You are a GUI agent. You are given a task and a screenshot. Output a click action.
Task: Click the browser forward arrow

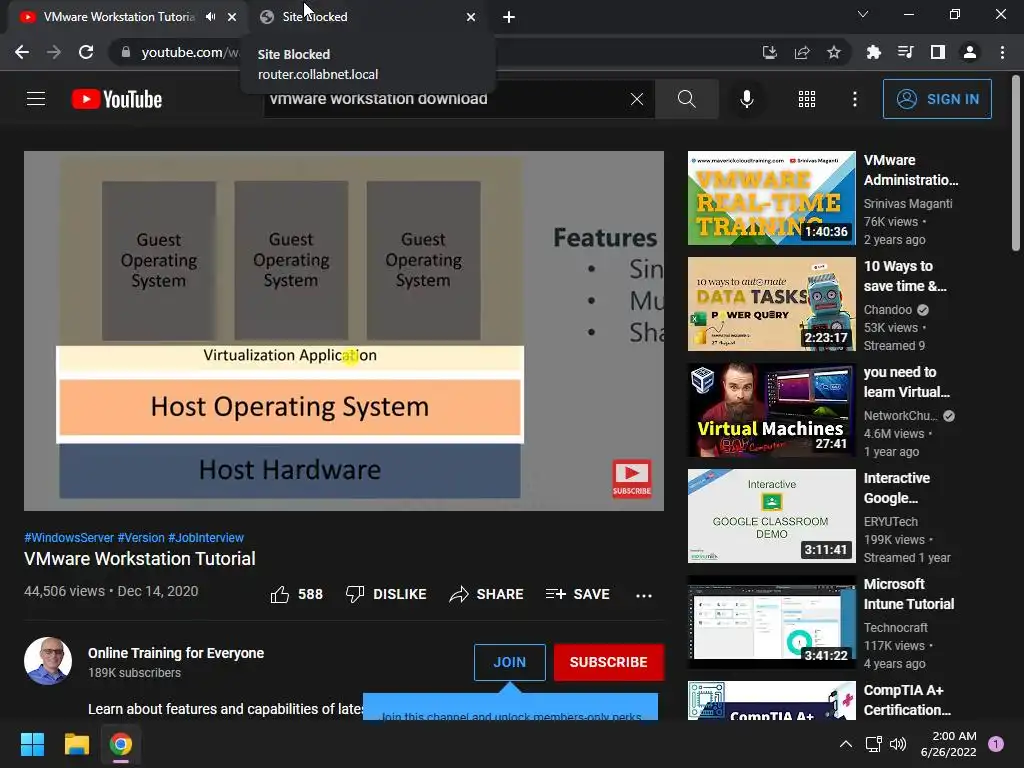54,52
